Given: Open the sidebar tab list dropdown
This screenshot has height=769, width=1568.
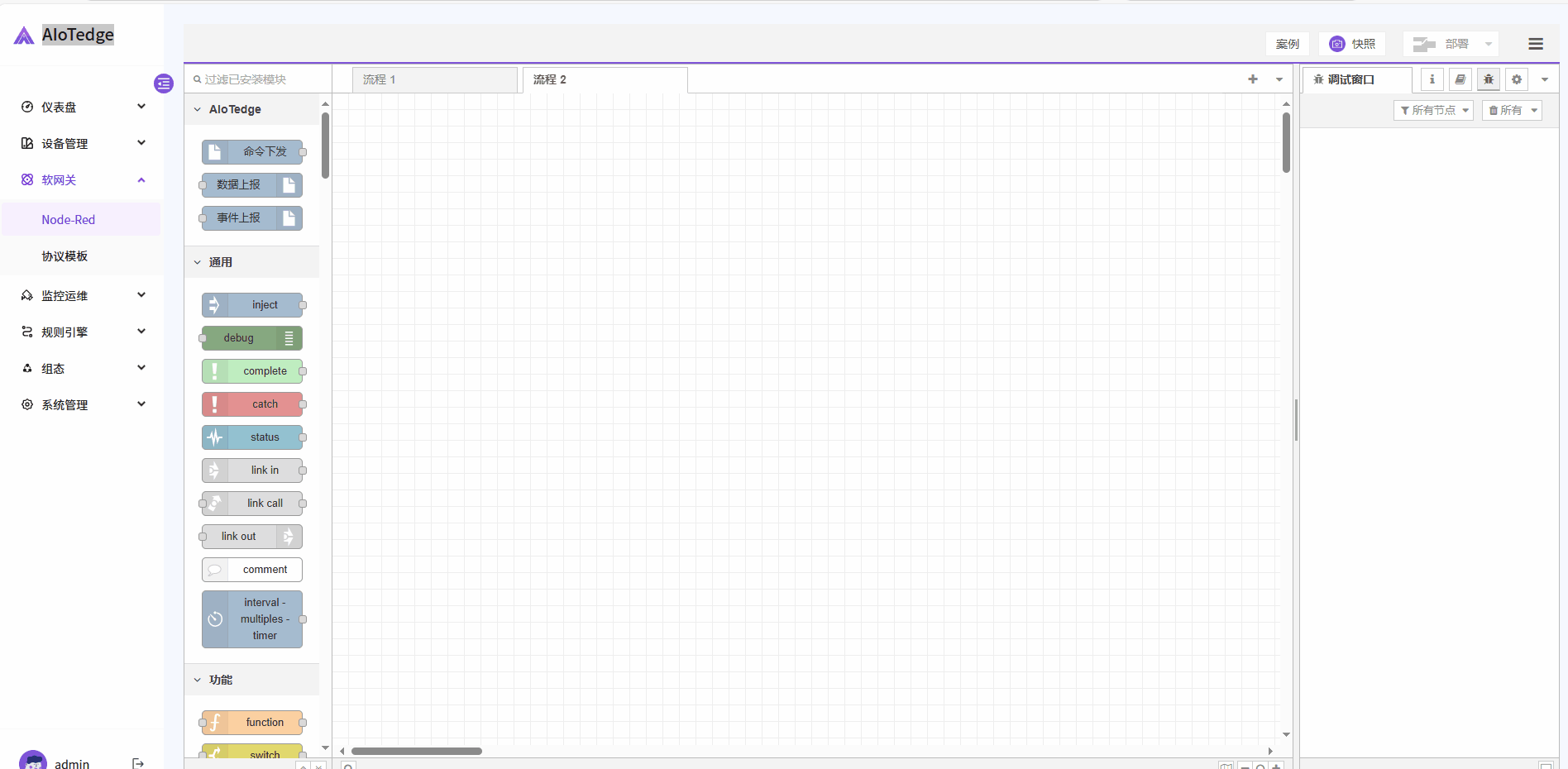Looking at the screenshot, I should tap(1545, 79).
